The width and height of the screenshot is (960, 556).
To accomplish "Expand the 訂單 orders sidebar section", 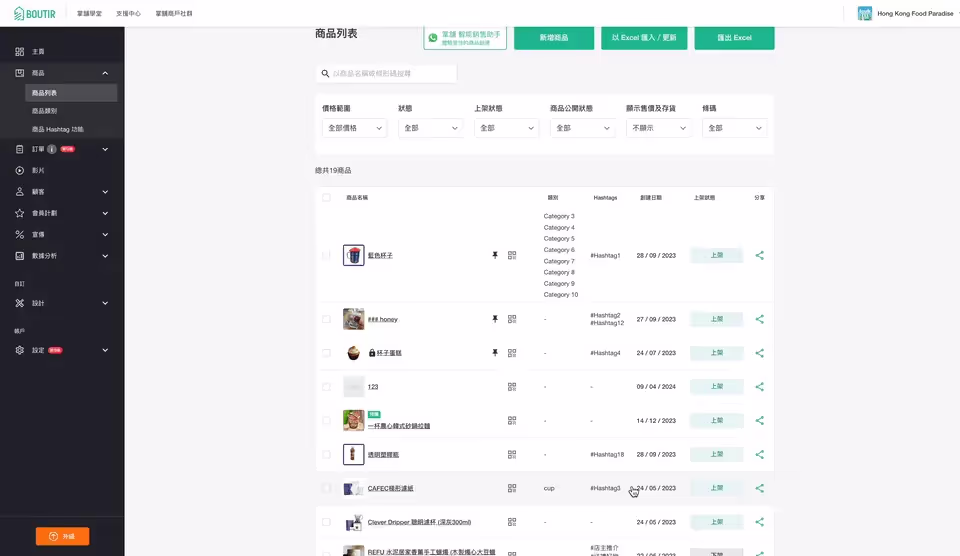I will [x=105, y=149].
